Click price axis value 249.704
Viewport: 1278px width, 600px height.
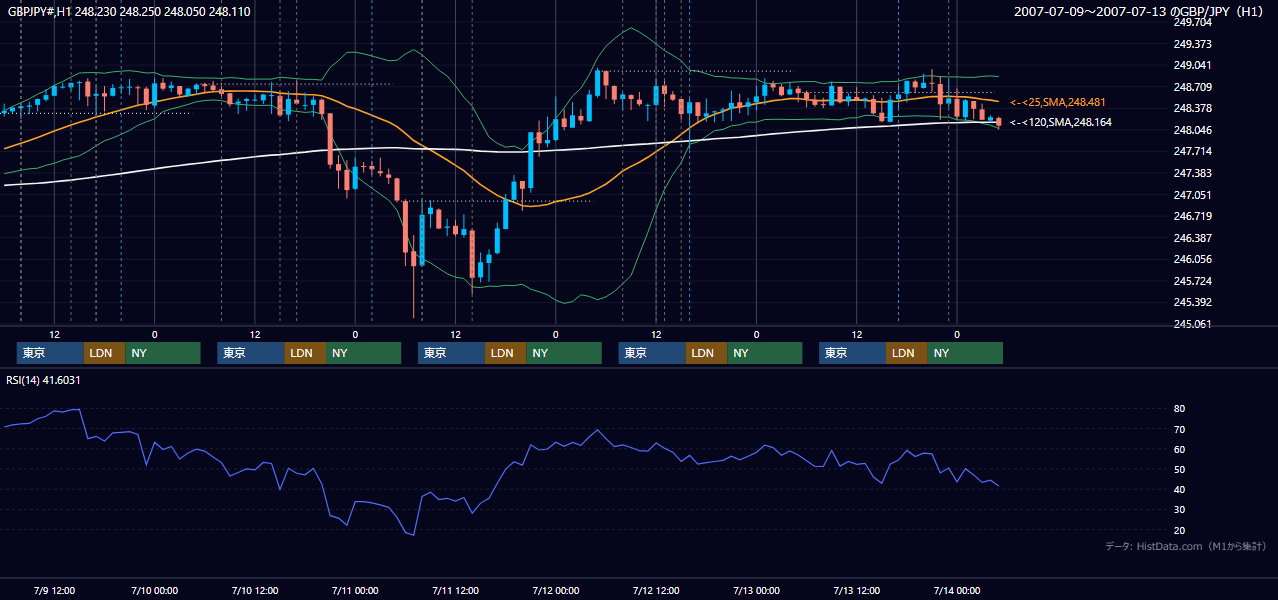tap(1192, 22)
